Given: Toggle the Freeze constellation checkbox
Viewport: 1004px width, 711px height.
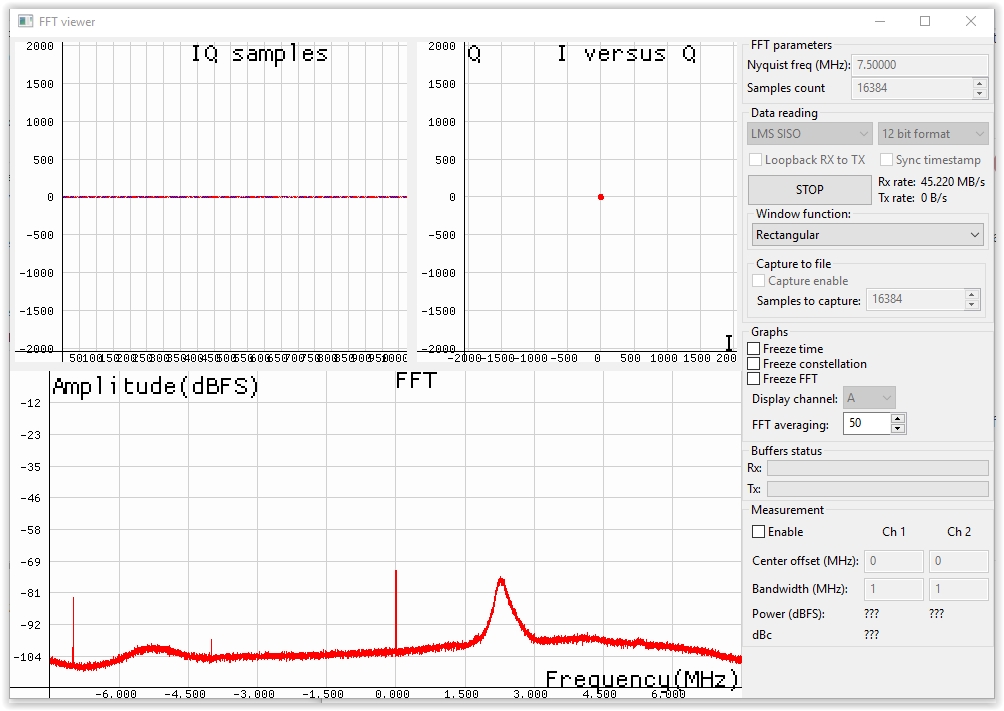Looking at the screenshot, I should click(754, 364).
